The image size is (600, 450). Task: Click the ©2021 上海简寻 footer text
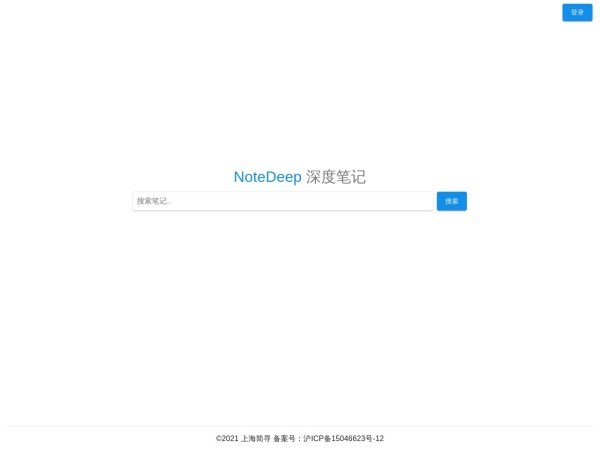click(243, 439)
